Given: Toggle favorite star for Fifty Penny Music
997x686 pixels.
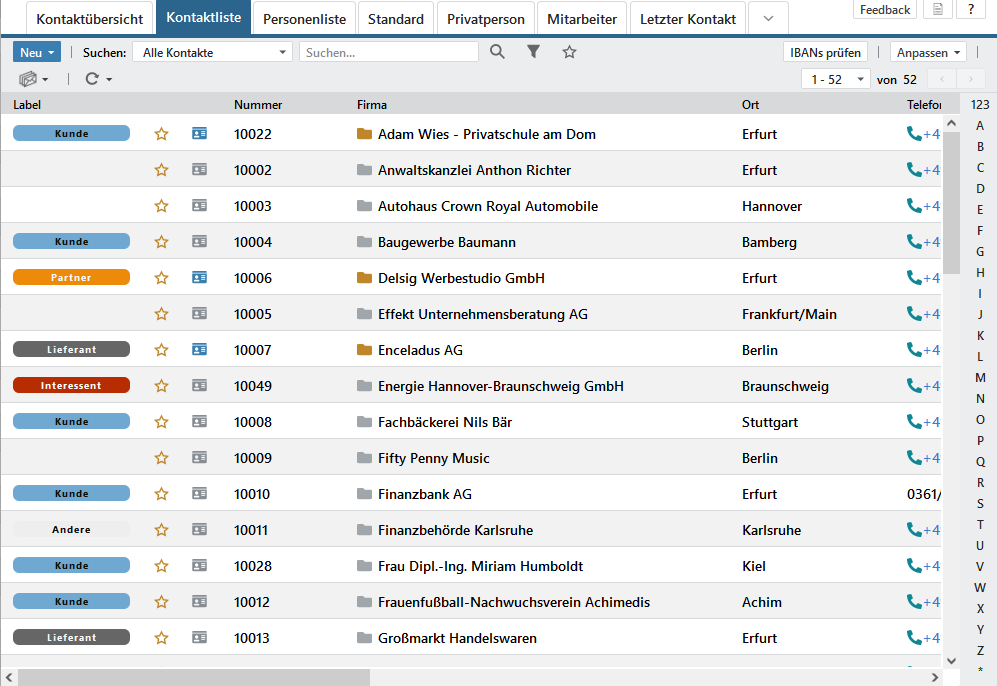Looking at the screenshot, I should 161,458.
